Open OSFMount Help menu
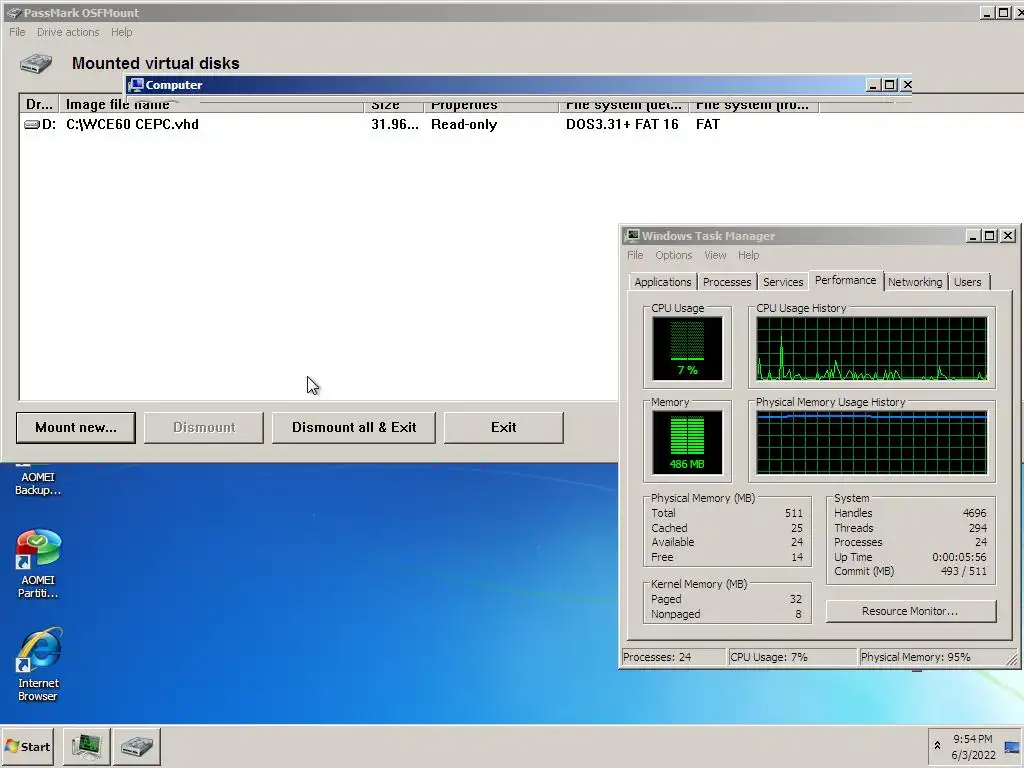The image size is (1024, 768). tap(121, 32)
